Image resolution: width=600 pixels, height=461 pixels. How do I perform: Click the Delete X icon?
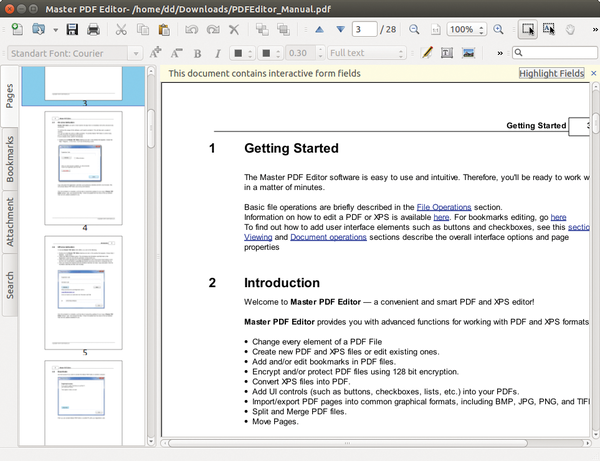click(x=234, y=29)
